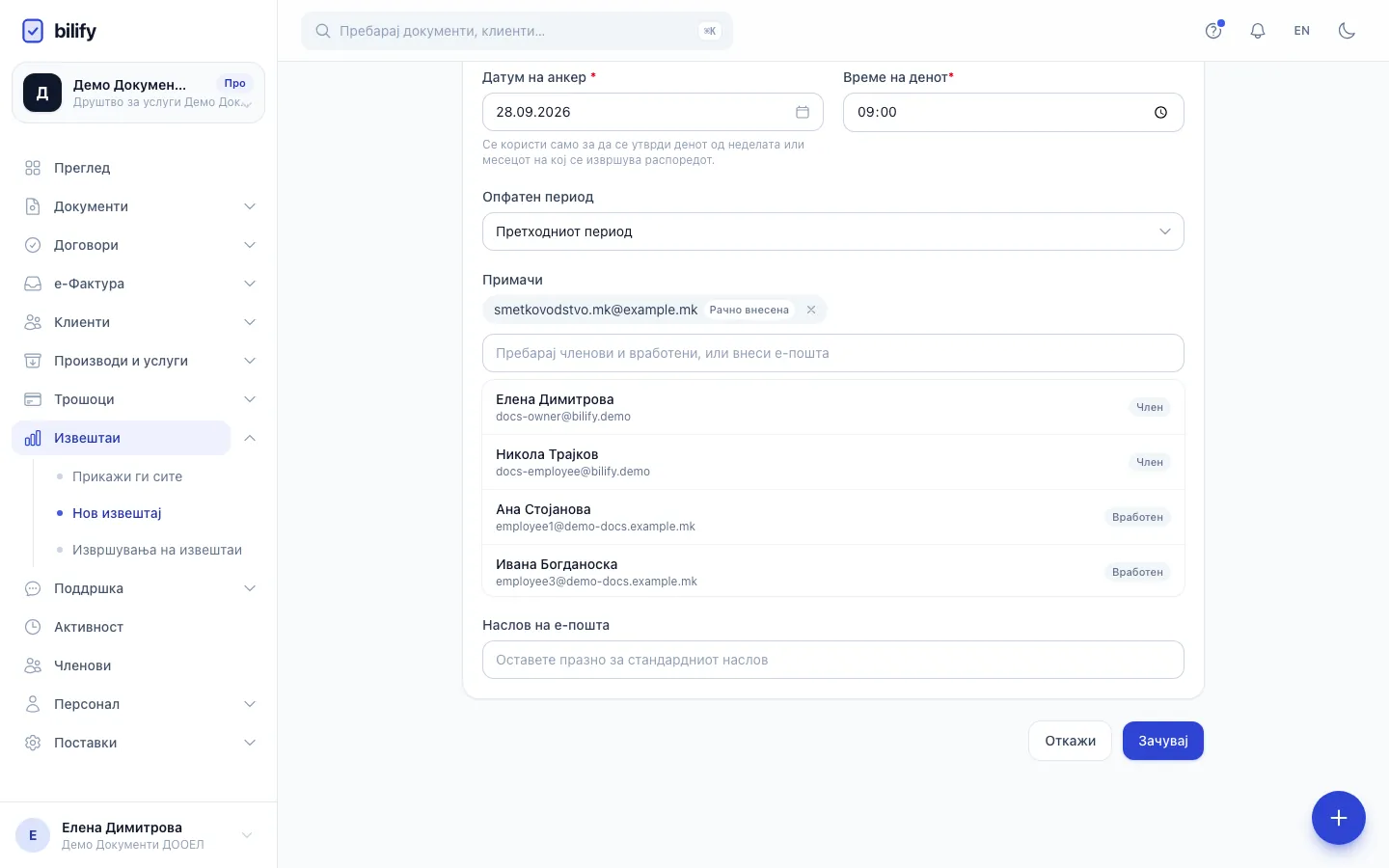
Task: Add Елена Димитрова from the recipient suggestions
Action: pyautogui.click(x=833, y=407)
